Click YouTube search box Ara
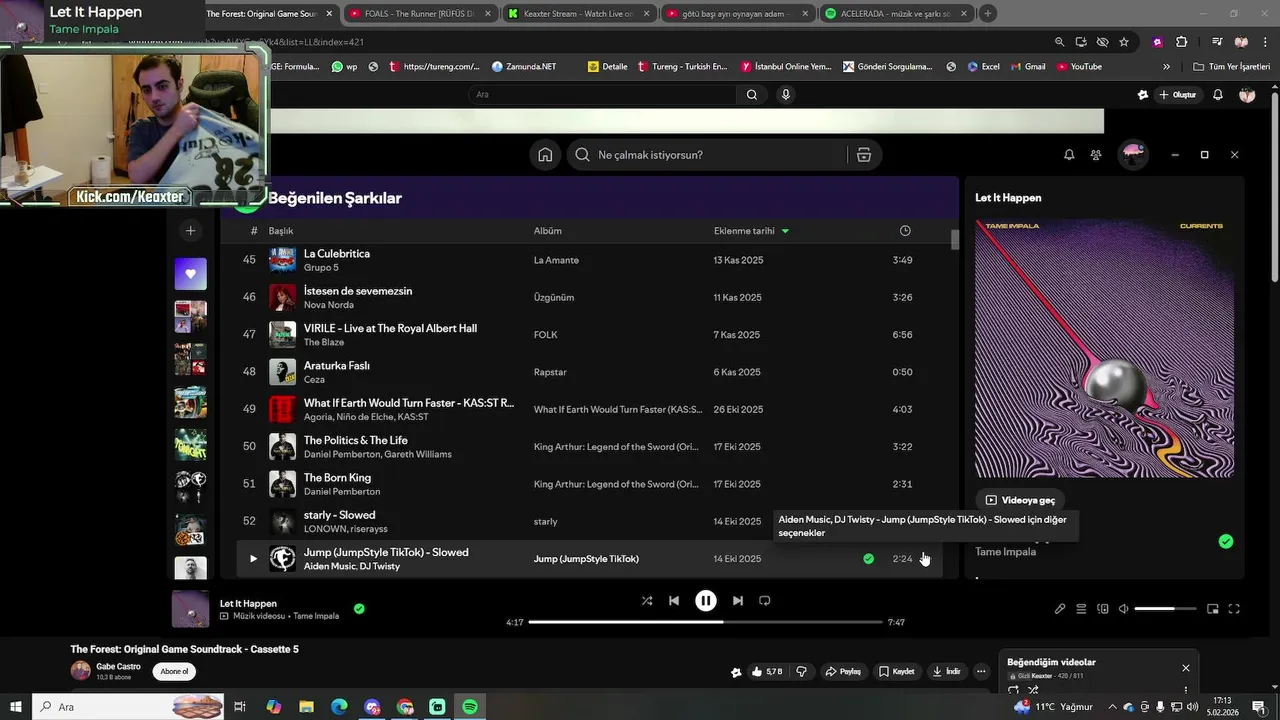The width and height of the screenshot is (1280, 720). pyautogui.click(x=603, y=95)
